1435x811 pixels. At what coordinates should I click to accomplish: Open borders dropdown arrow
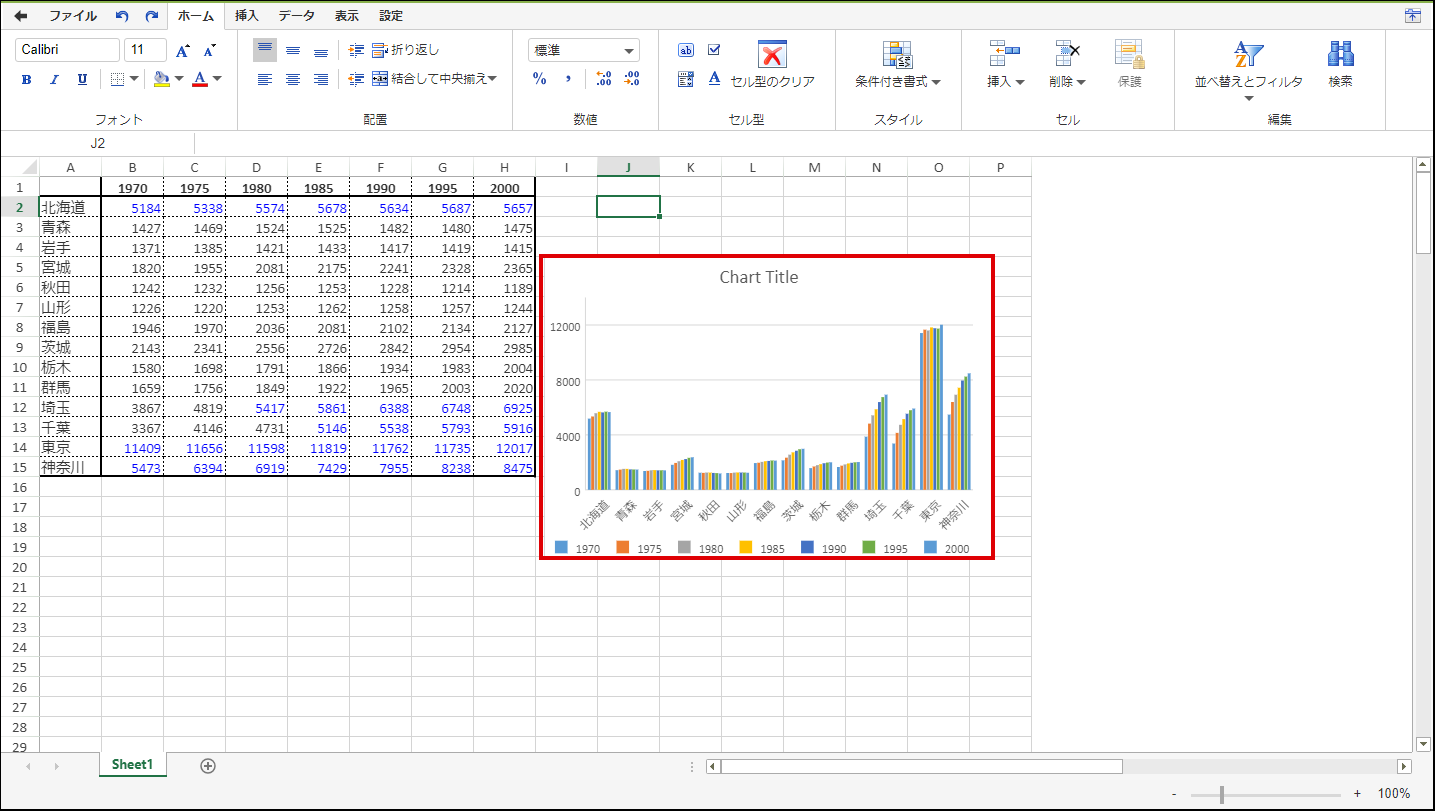tap(135, 79)
